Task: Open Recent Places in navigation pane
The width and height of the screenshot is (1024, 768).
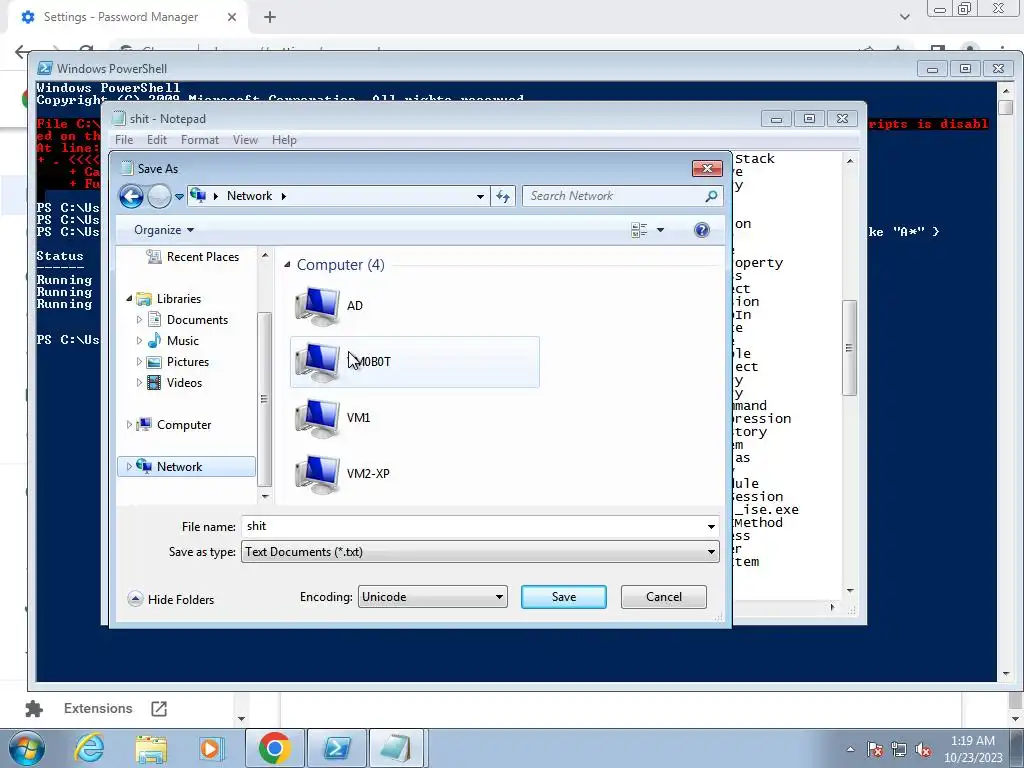Action: click(193, 257)
